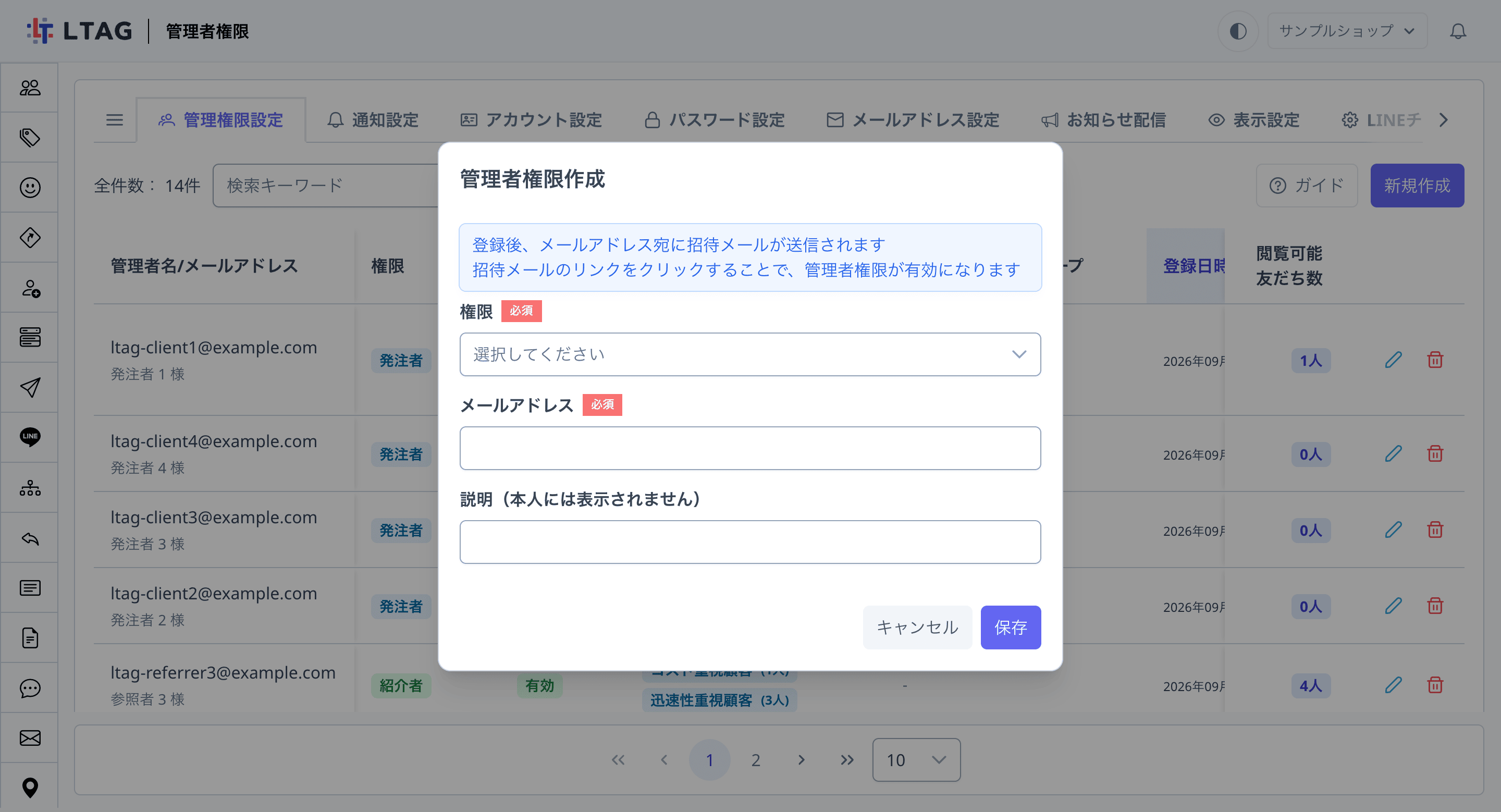
Task: Switch to メールアドレス設定 tab
Action: coord(913,120)
